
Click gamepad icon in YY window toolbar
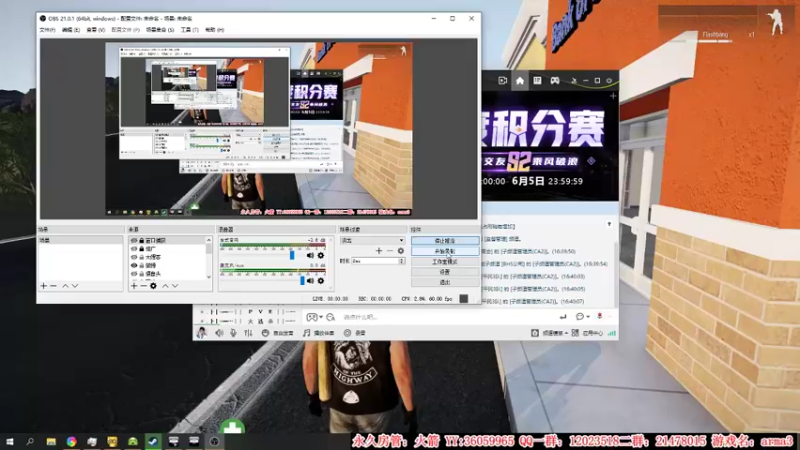click(555, 81)
